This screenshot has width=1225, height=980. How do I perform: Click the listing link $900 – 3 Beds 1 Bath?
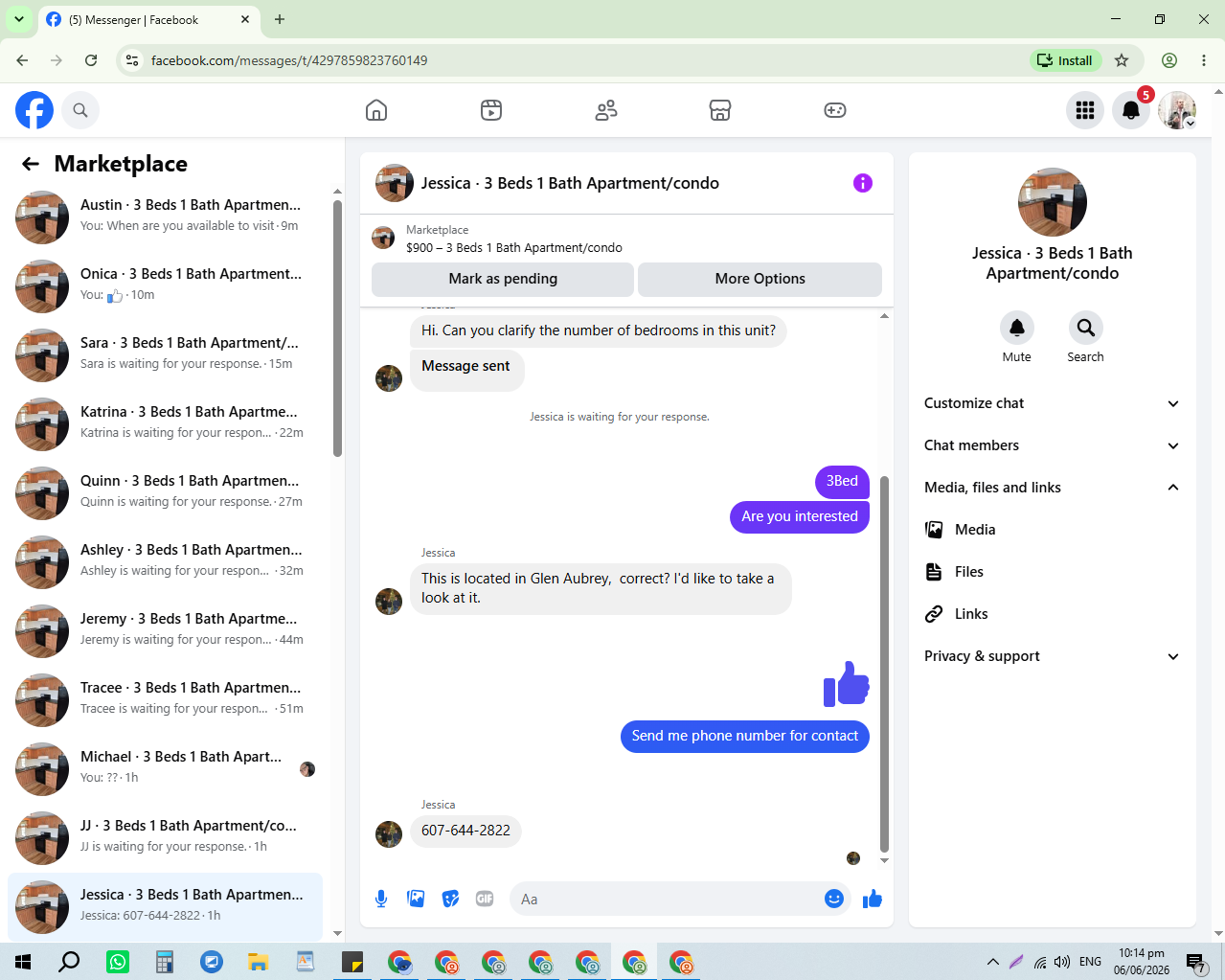(x=514, y=248)
